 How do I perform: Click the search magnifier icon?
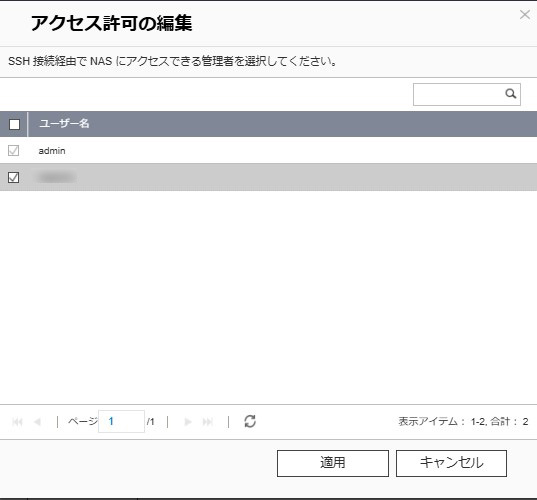(x=511, y=93)
